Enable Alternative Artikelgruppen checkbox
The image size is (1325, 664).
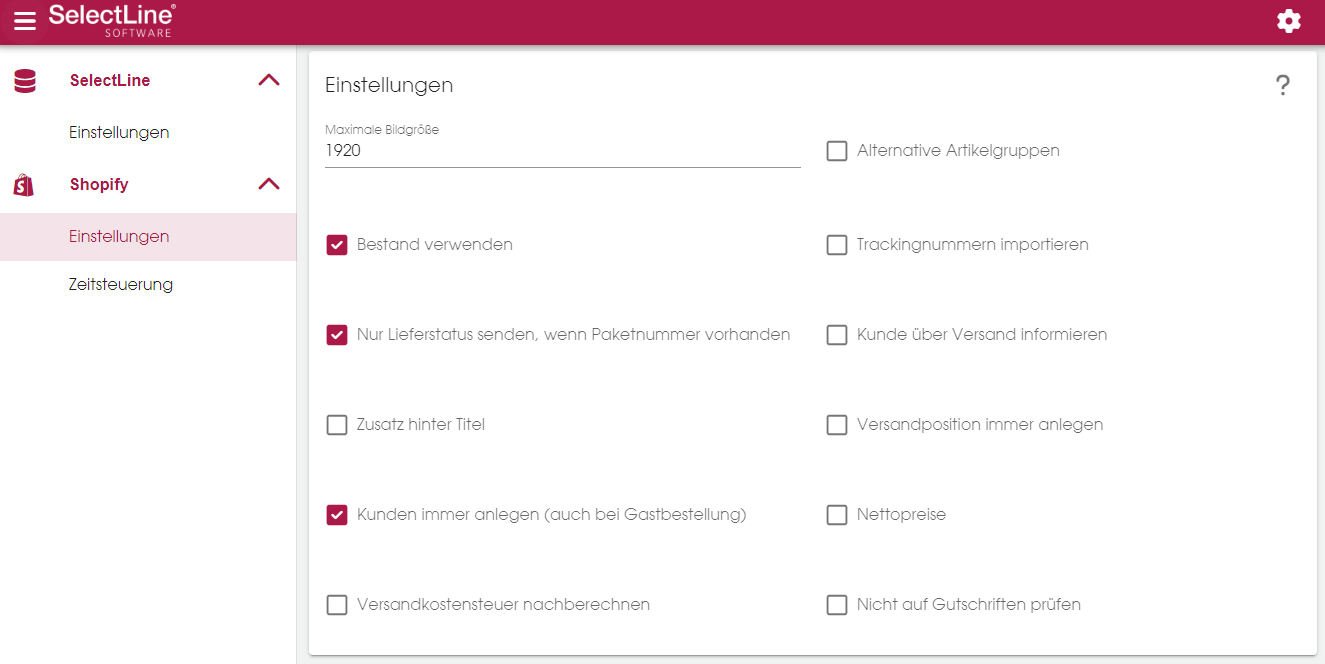point(837,152)
